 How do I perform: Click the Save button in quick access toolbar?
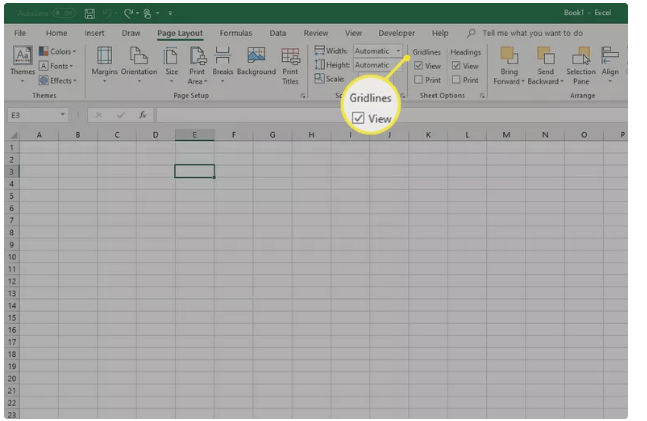(x=90, y=14)
